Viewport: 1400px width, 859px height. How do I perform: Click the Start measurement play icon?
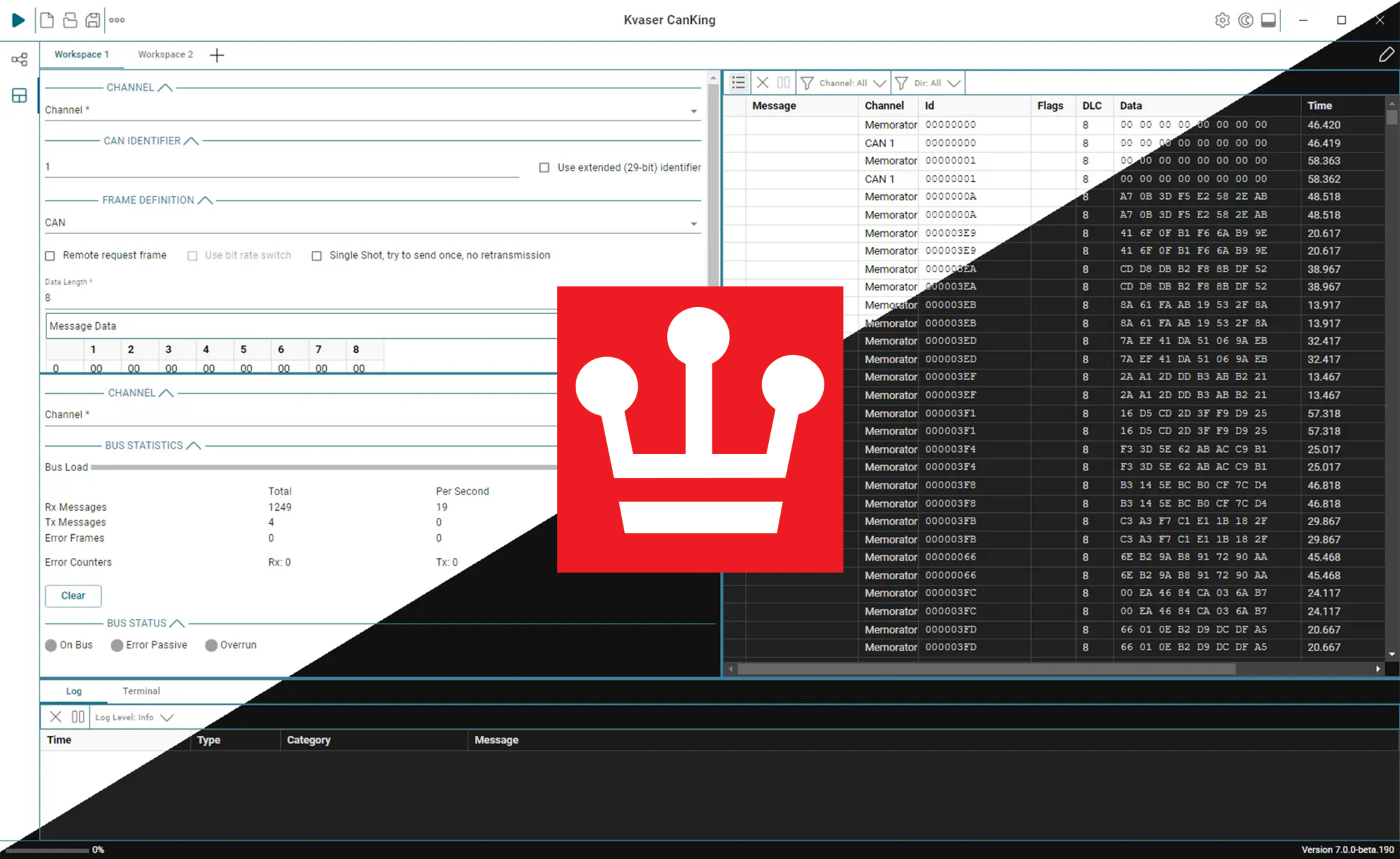(18, 20)
